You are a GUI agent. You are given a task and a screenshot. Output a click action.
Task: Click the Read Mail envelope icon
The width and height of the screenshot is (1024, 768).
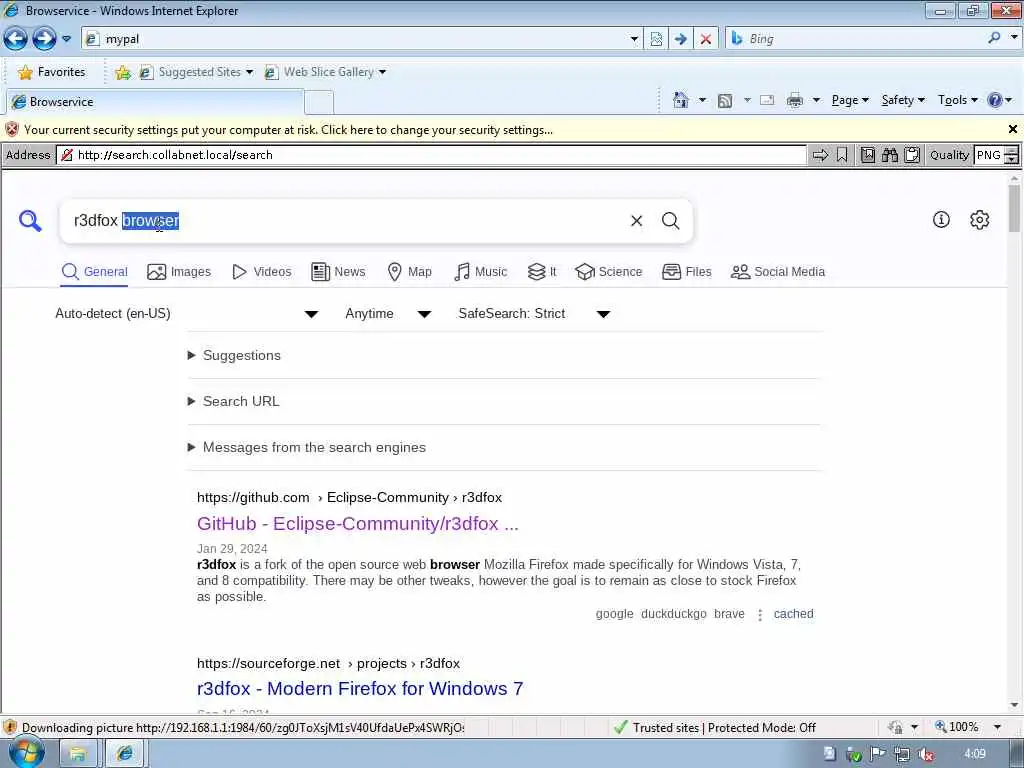pyautogui.click(x=767, y=100)
